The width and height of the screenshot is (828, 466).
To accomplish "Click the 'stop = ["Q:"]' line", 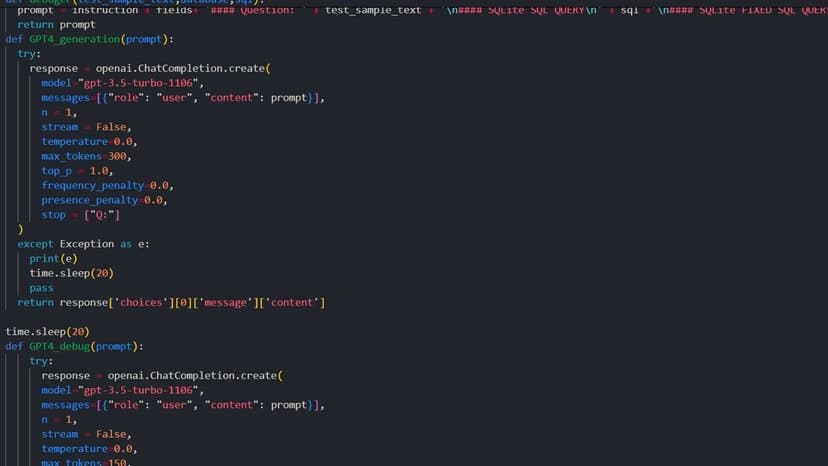I will [x=80, y=215].
